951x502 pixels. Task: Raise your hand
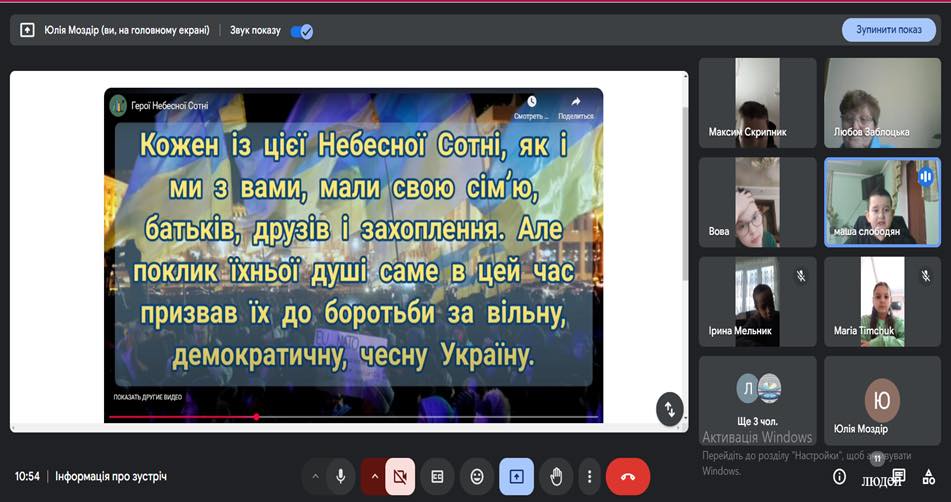point(556,477)
